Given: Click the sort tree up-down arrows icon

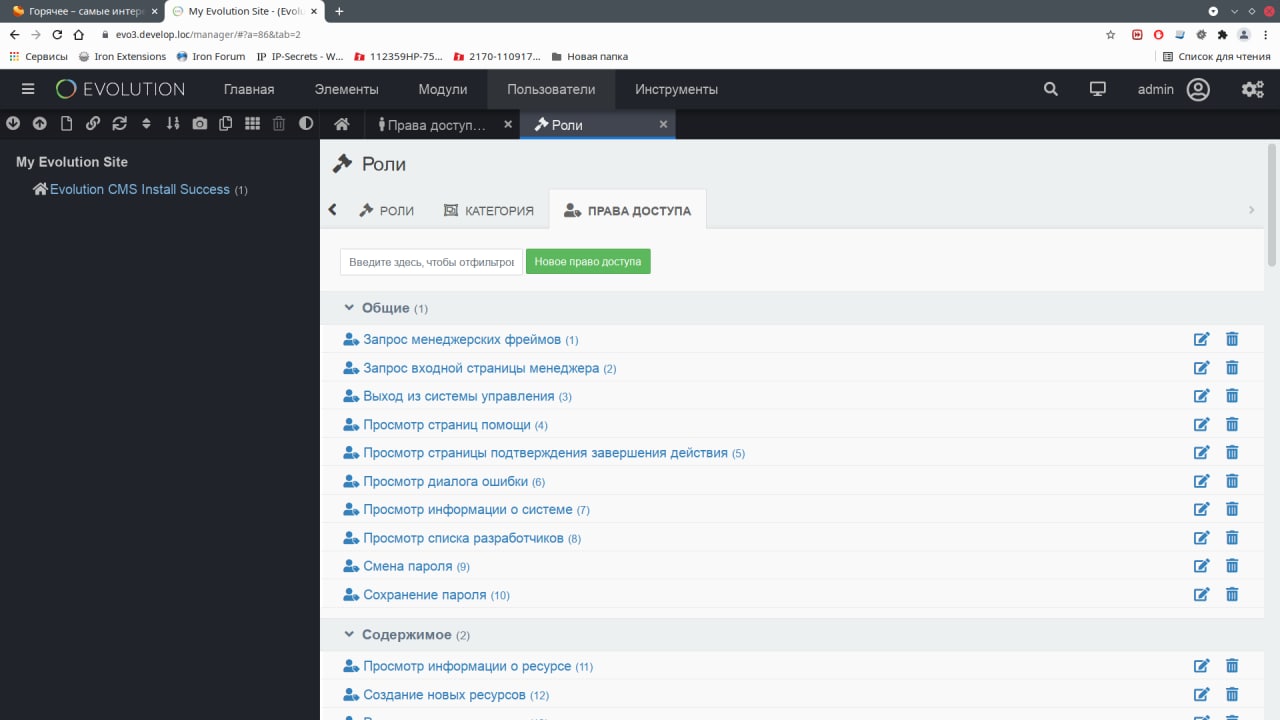Looking at the screenshot, I should click(146, 124).
